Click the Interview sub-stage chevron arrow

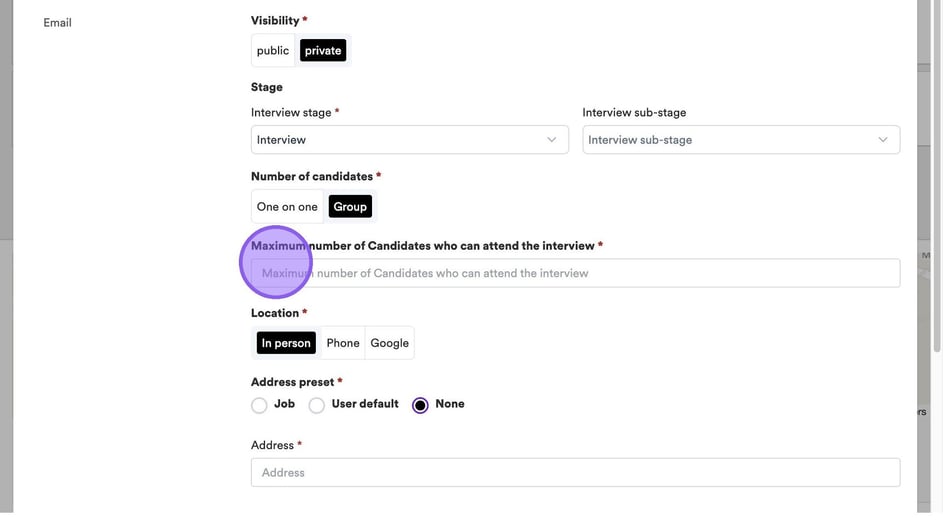click(x=882, y=140)
